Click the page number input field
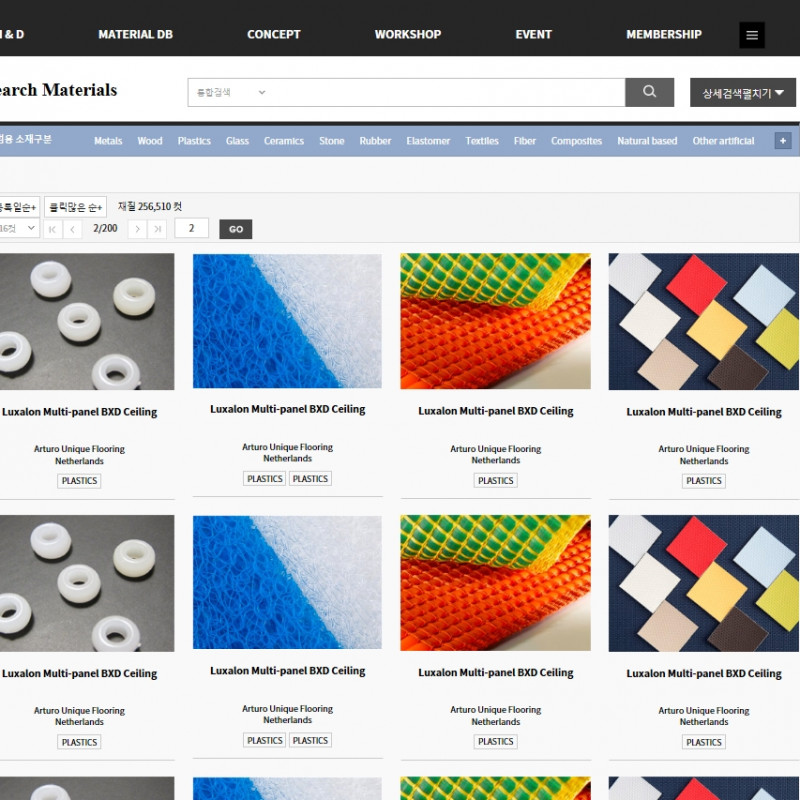This screenshot has width=800, height=800. pyautogui.click(x=191, y=228)
